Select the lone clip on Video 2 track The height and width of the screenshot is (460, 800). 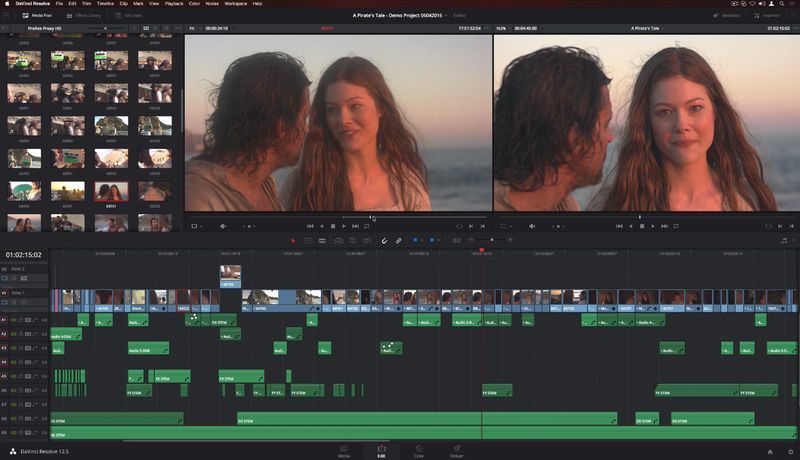point(230,276)
